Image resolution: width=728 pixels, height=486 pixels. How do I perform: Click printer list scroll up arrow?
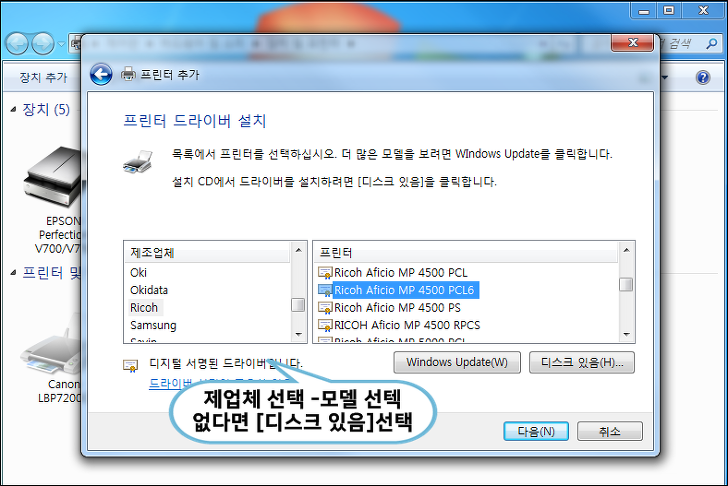pyautogui.click(x=626, y=250)
